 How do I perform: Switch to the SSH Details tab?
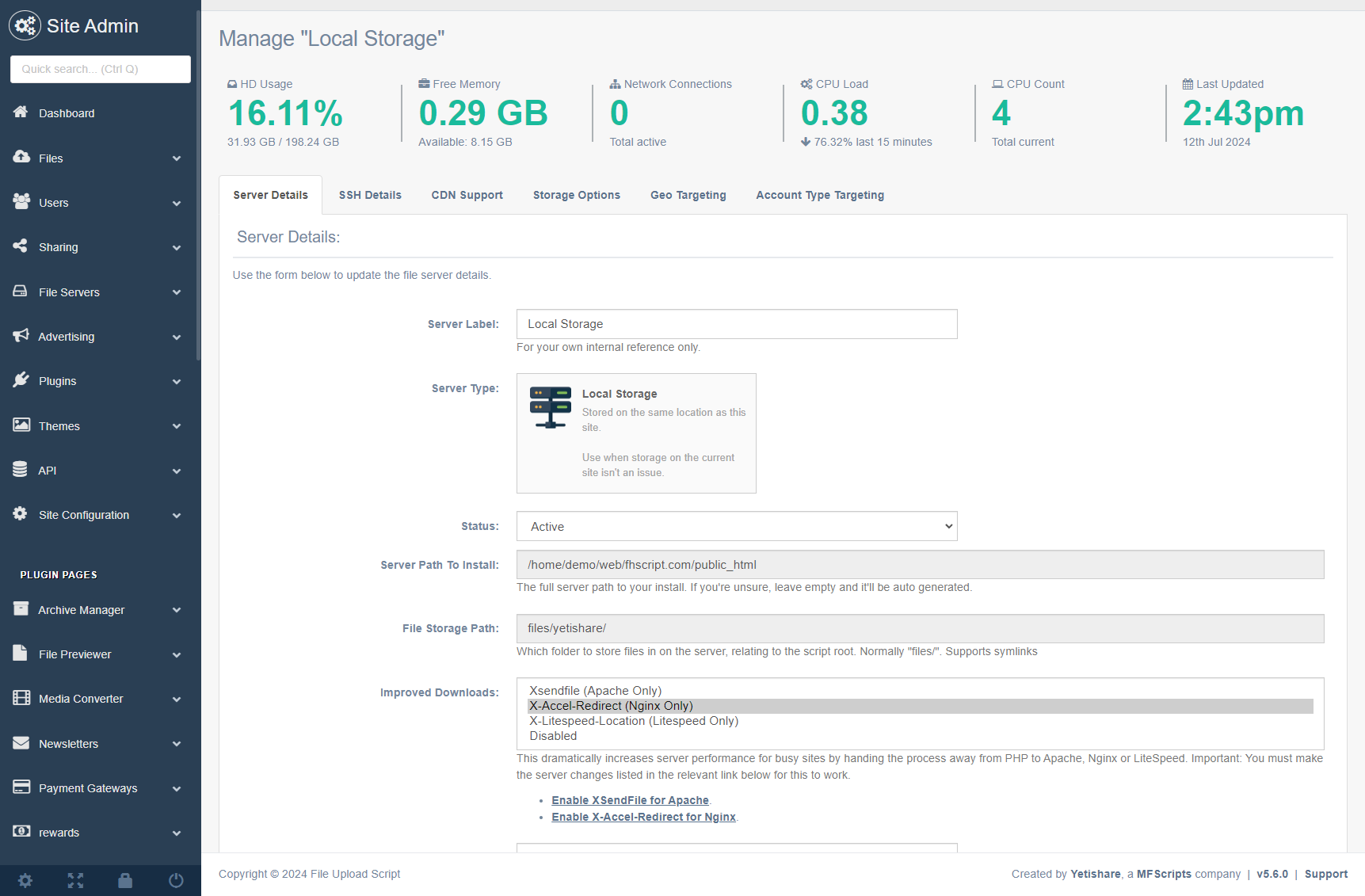click(x=370, y=195)
